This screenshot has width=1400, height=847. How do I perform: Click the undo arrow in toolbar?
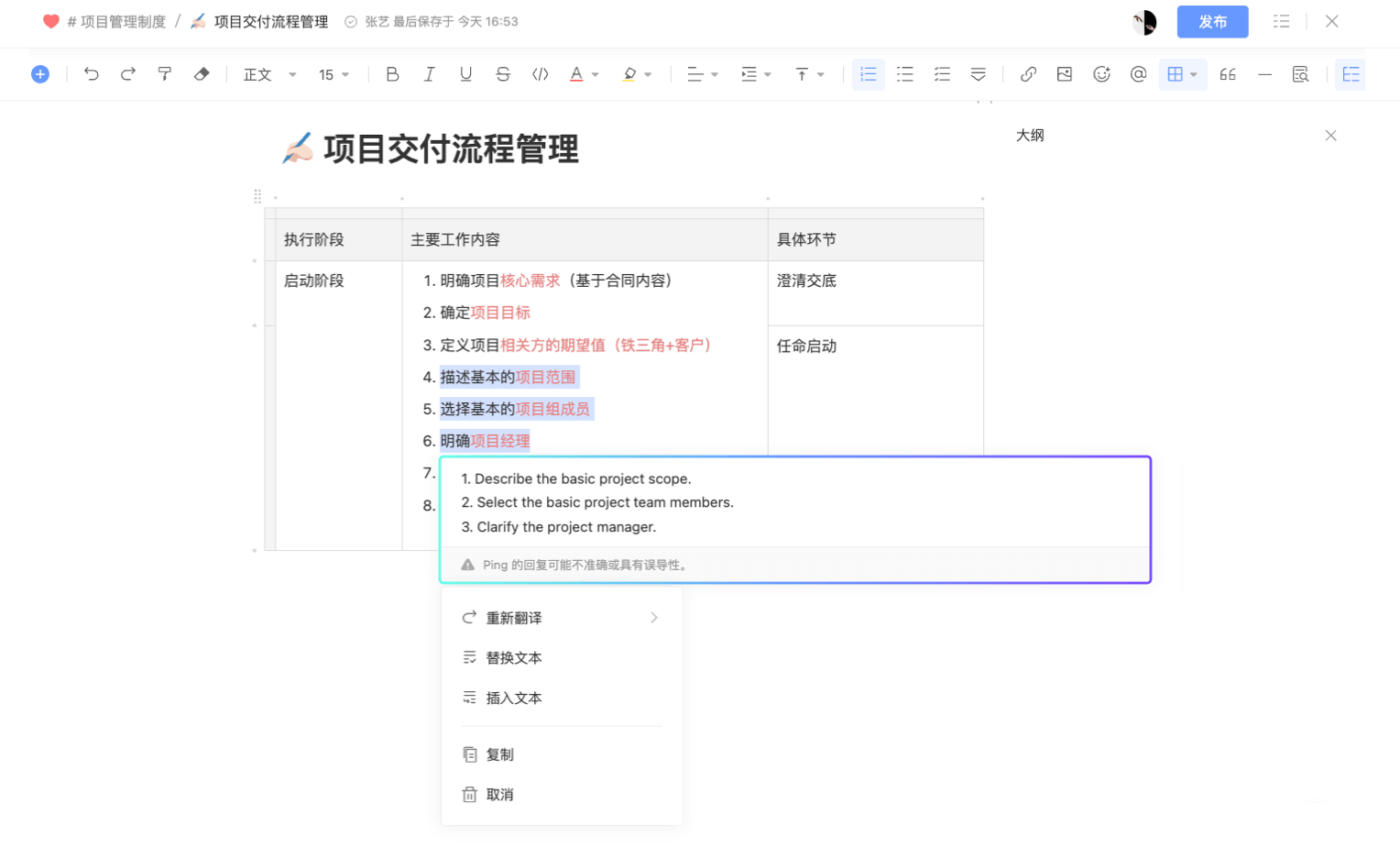(92, 74)
